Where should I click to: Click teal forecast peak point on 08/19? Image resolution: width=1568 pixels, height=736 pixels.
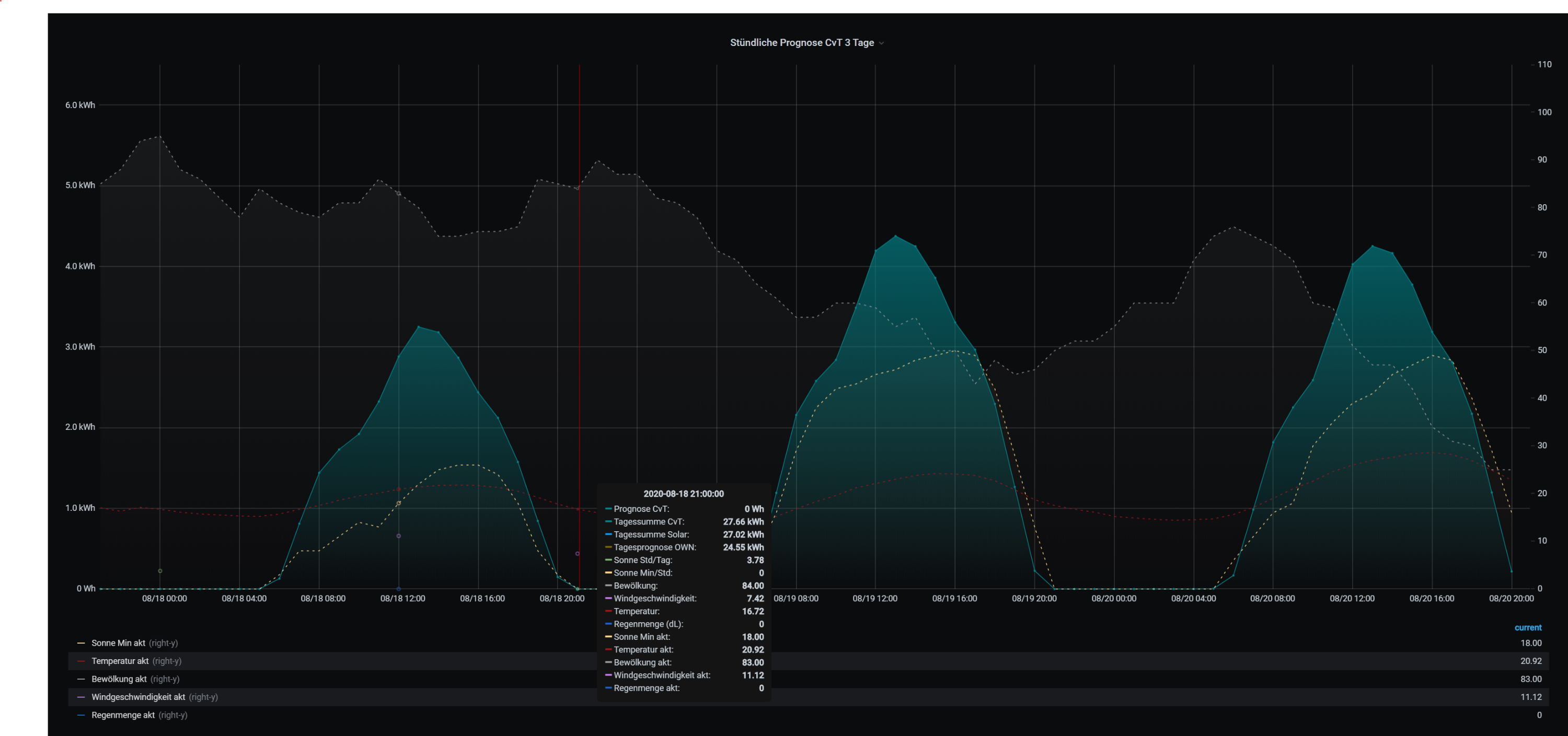point(895,236)
